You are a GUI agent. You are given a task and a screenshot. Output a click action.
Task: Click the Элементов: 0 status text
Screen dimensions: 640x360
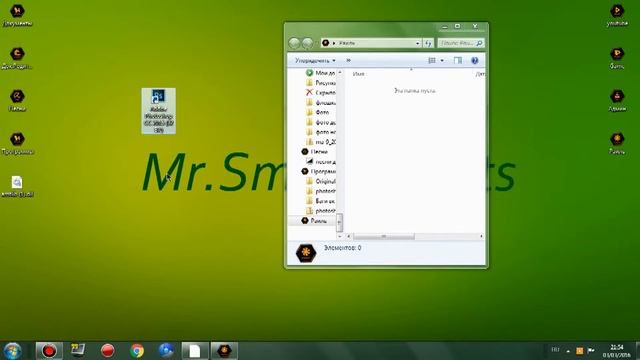342,248
